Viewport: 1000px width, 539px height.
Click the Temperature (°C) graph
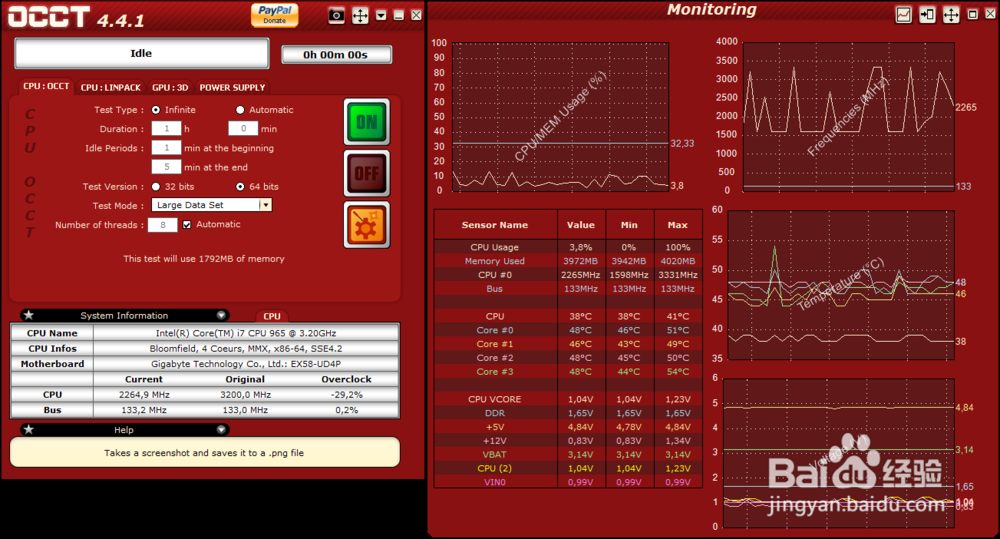[x=841, y=284]
